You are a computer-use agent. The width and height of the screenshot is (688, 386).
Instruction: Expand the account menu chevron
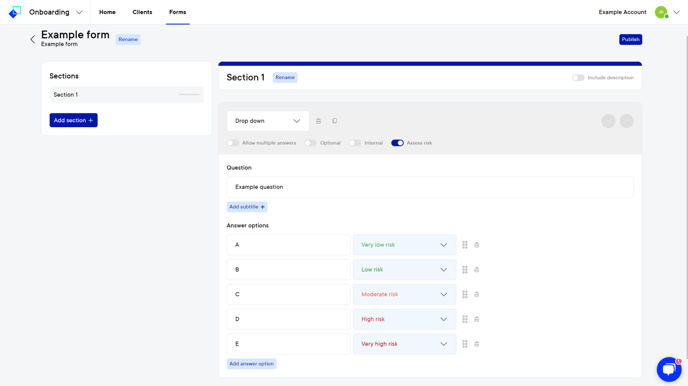click(677, 12)
